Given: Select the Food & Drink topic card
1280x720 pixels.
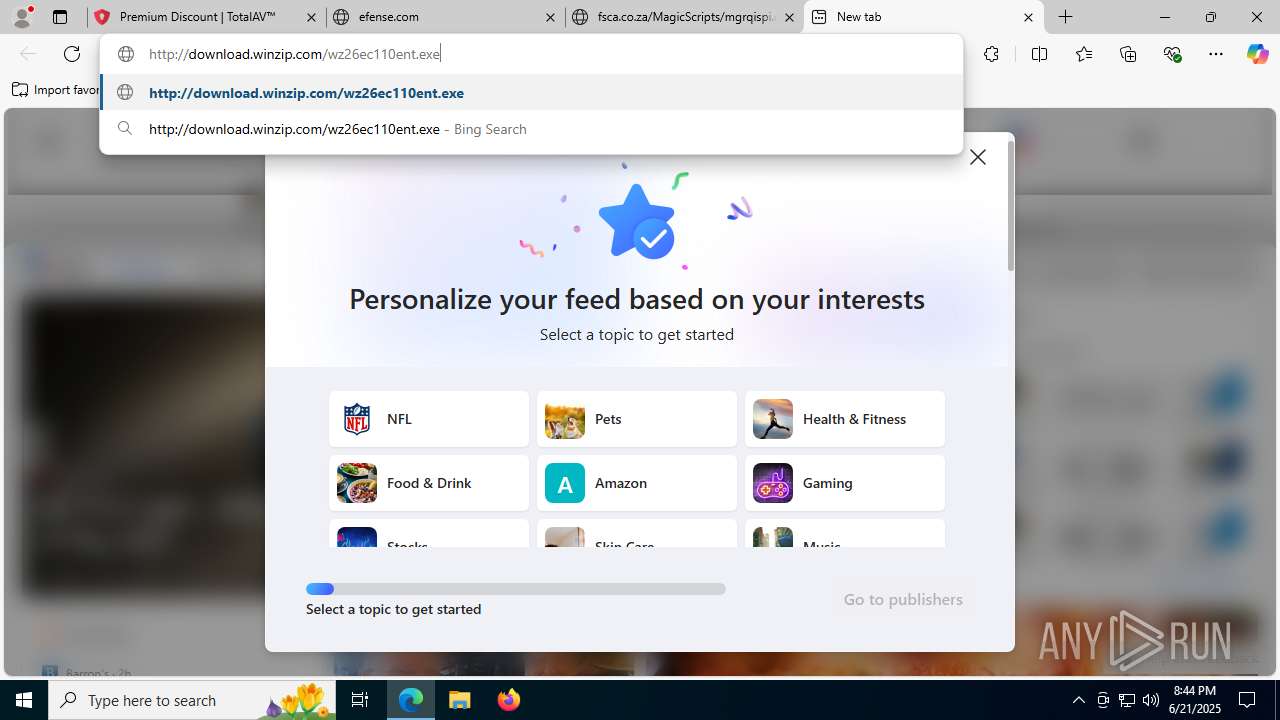Looking at the screenshot, I should 429,483.
